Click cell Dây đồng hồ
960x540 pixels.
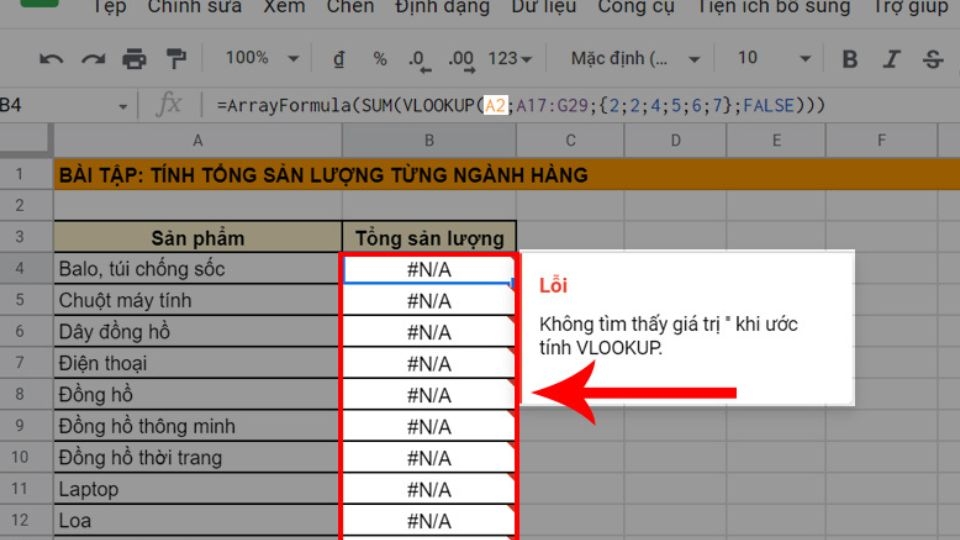(x=198, y=331)
